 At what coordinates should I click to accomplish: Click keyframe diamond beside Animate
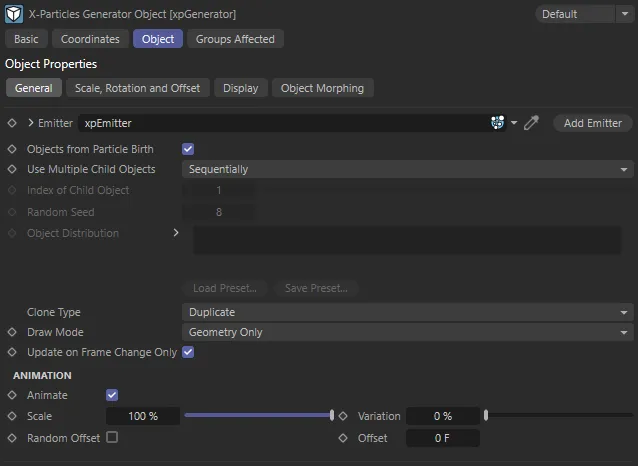(12, 395)
